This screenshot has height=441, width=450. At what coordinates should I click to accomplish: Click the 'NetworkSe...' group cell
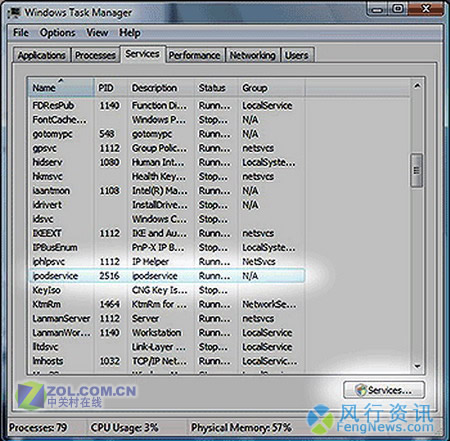pyautogui.click(x=269, y=304)
